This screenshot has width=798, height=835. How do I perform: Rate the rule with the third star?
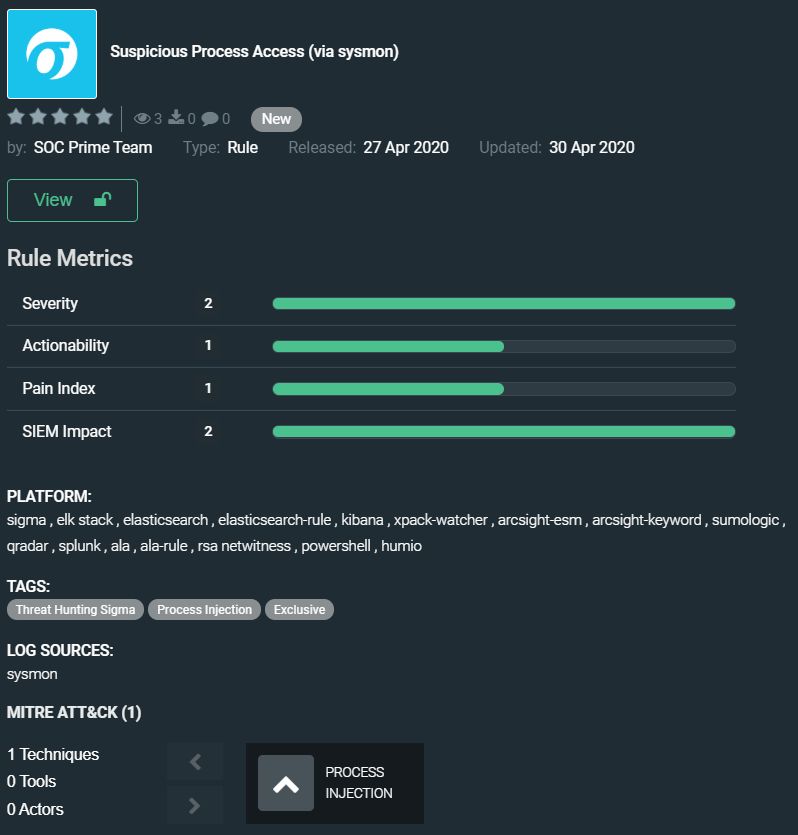coord(60,116)
